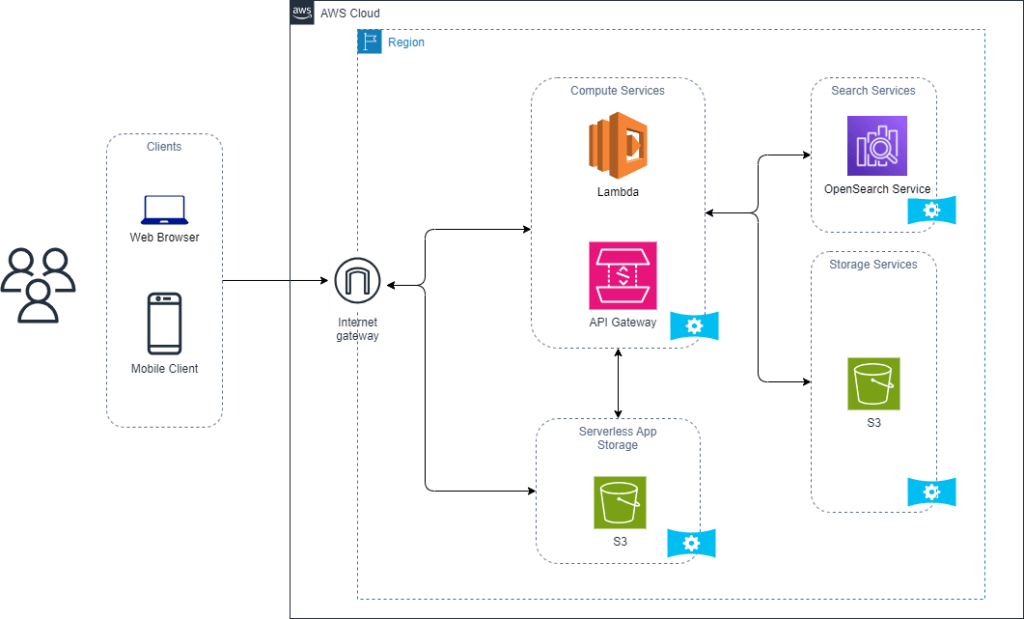Click the OpenSearch Service icon

click(x=877, y=146)
